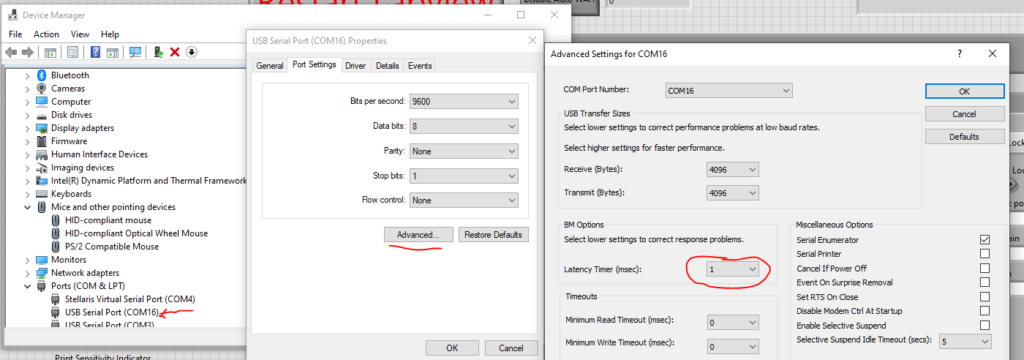Click the Firmware category icon
This screenshot has width=1024, height=360.
point(42,141)
